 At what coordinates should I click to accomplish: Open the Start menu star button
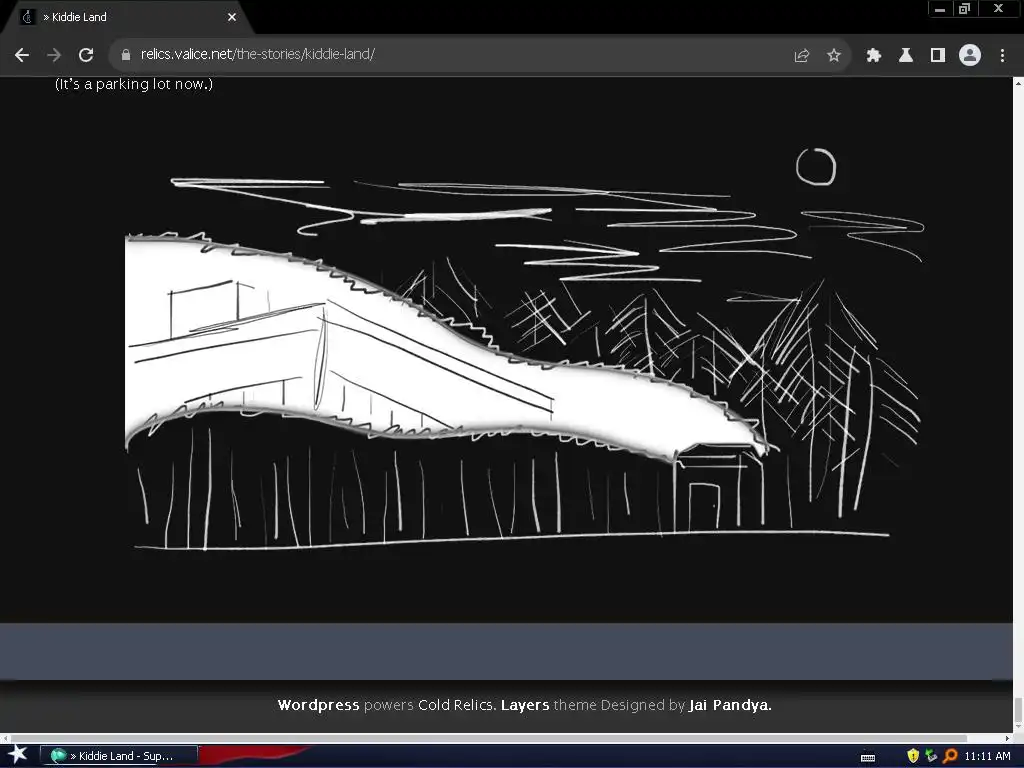pos(18,755)
